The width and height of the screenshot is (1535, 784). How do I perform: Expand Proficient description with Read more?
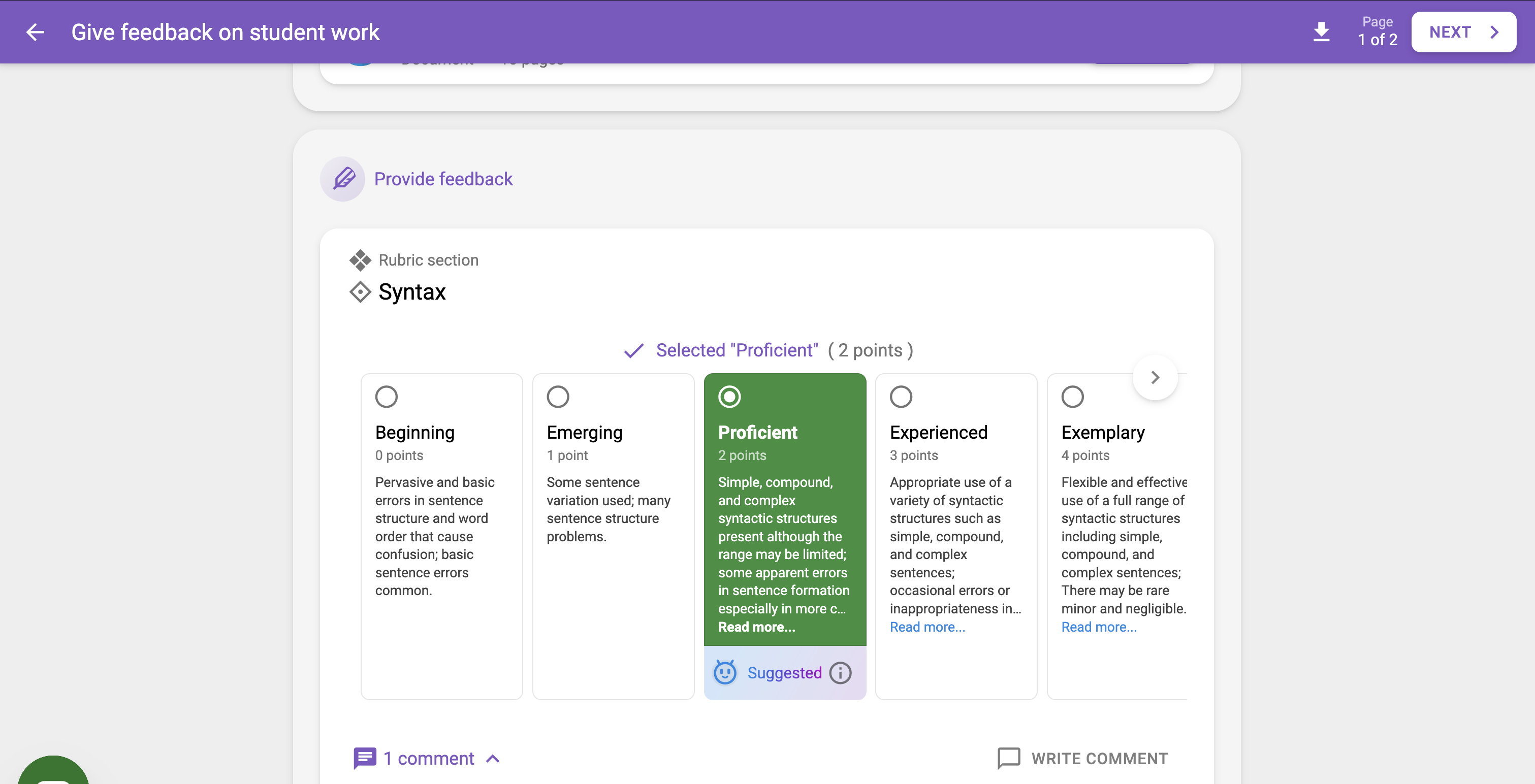[756, 627]
